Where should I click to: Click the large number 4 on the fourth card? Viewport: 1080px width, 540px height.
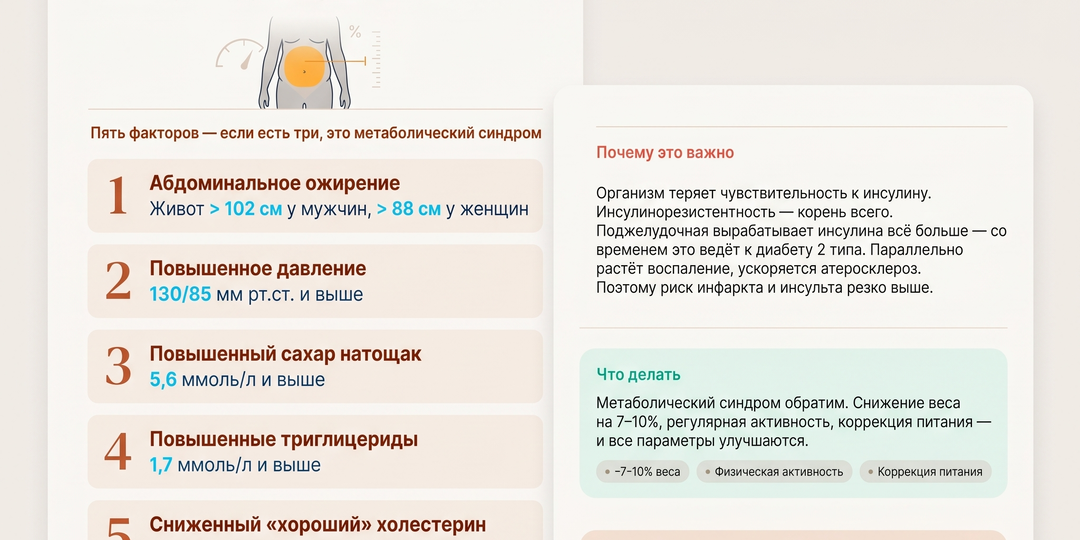pyautogui.click(x=118, y=452)
